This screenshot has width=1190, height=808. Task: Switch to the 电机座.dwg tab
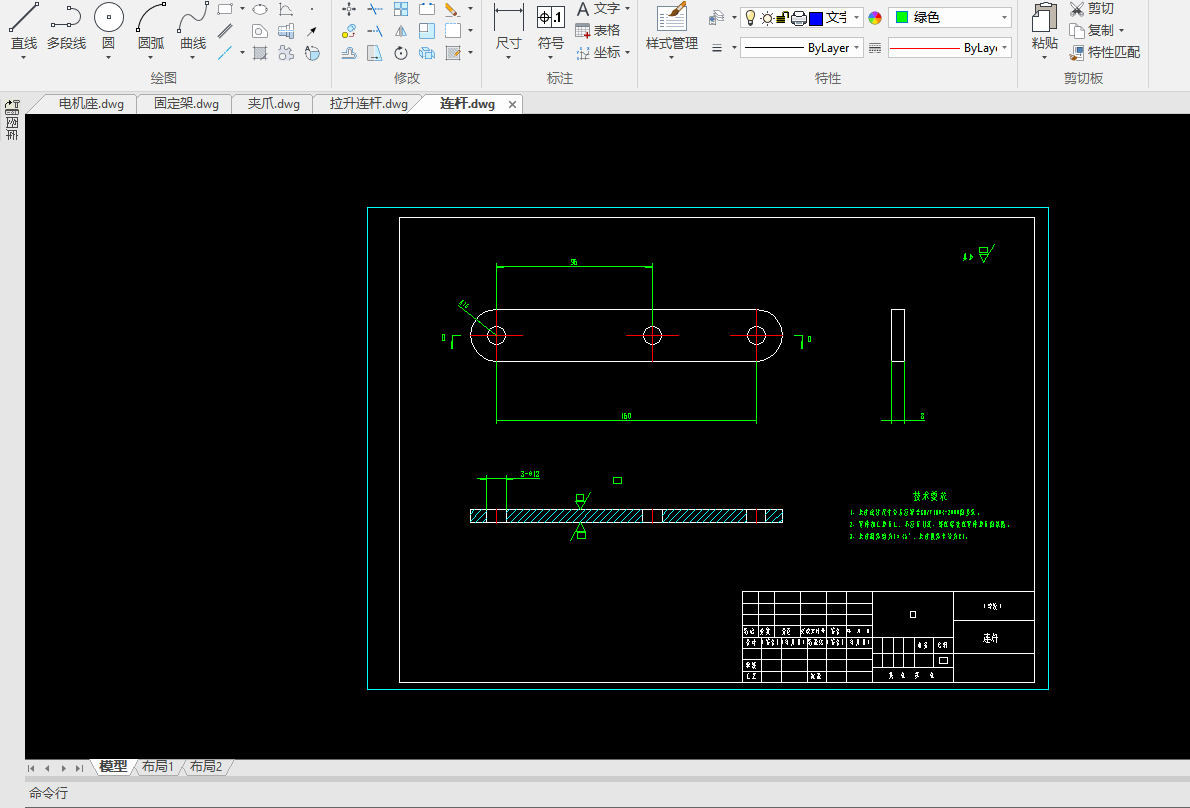click(x=91, y=104)
